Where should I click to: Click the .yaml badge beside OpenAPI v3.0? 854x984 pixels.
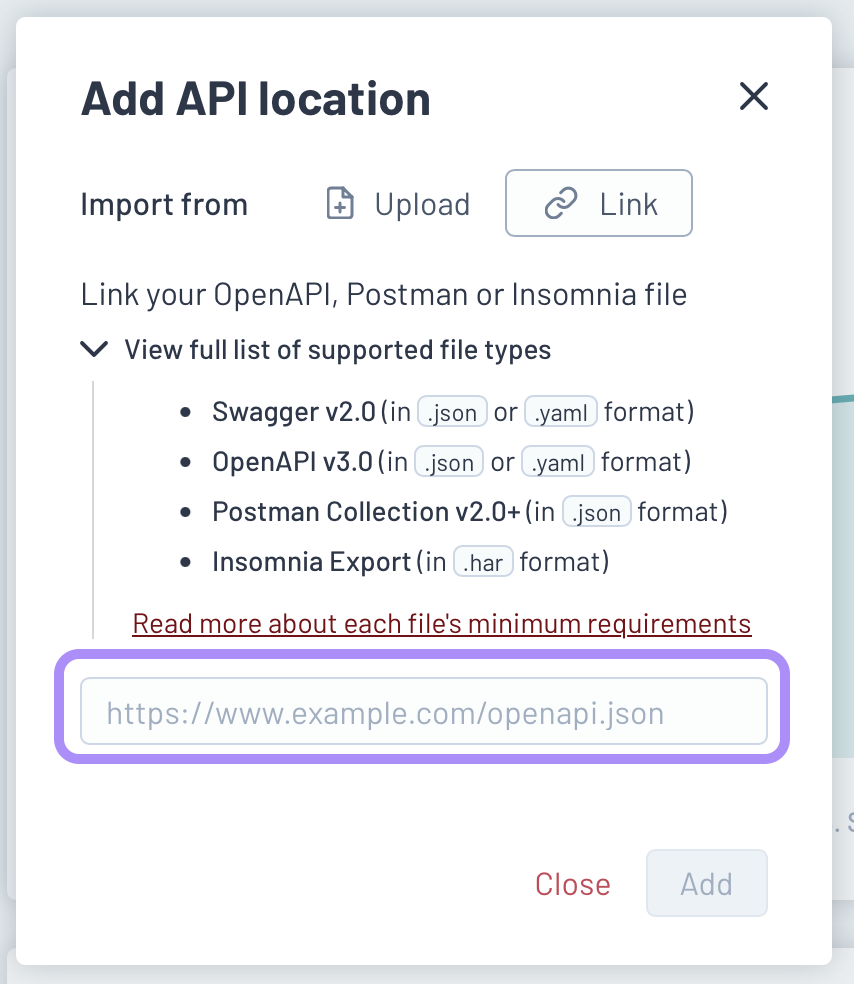[558, 462]
